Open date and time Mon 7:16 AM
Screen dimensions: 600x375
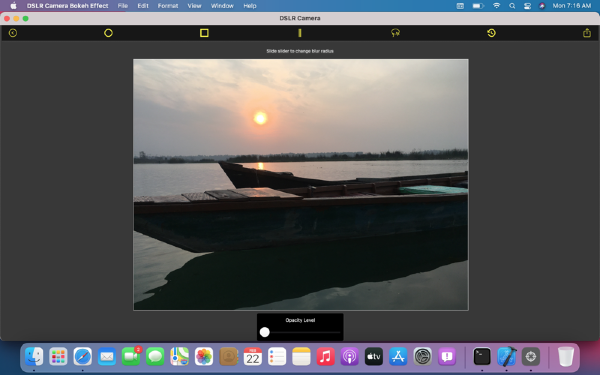tap(572, 6)
